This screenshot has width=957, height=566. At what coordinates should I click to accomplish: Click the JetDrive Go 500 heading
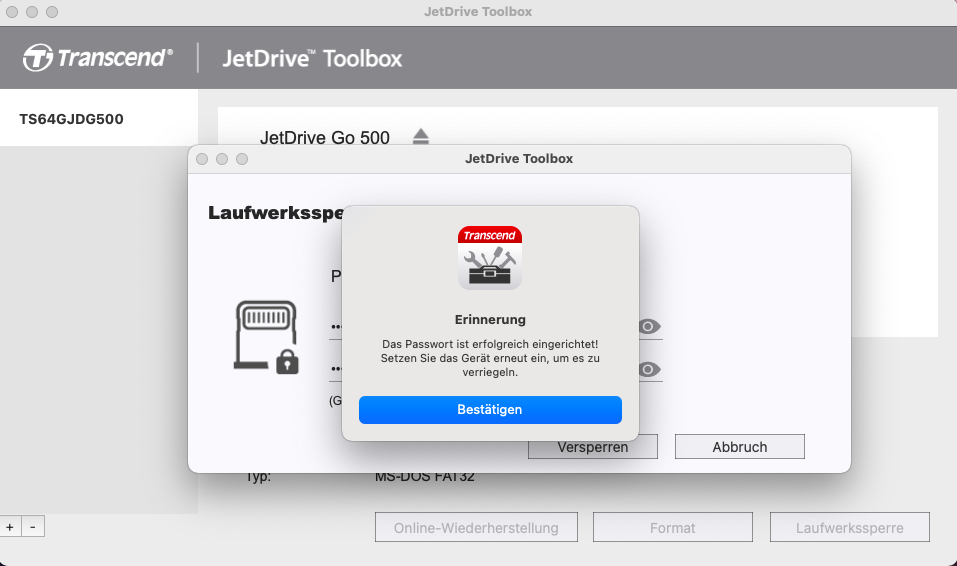325,137
